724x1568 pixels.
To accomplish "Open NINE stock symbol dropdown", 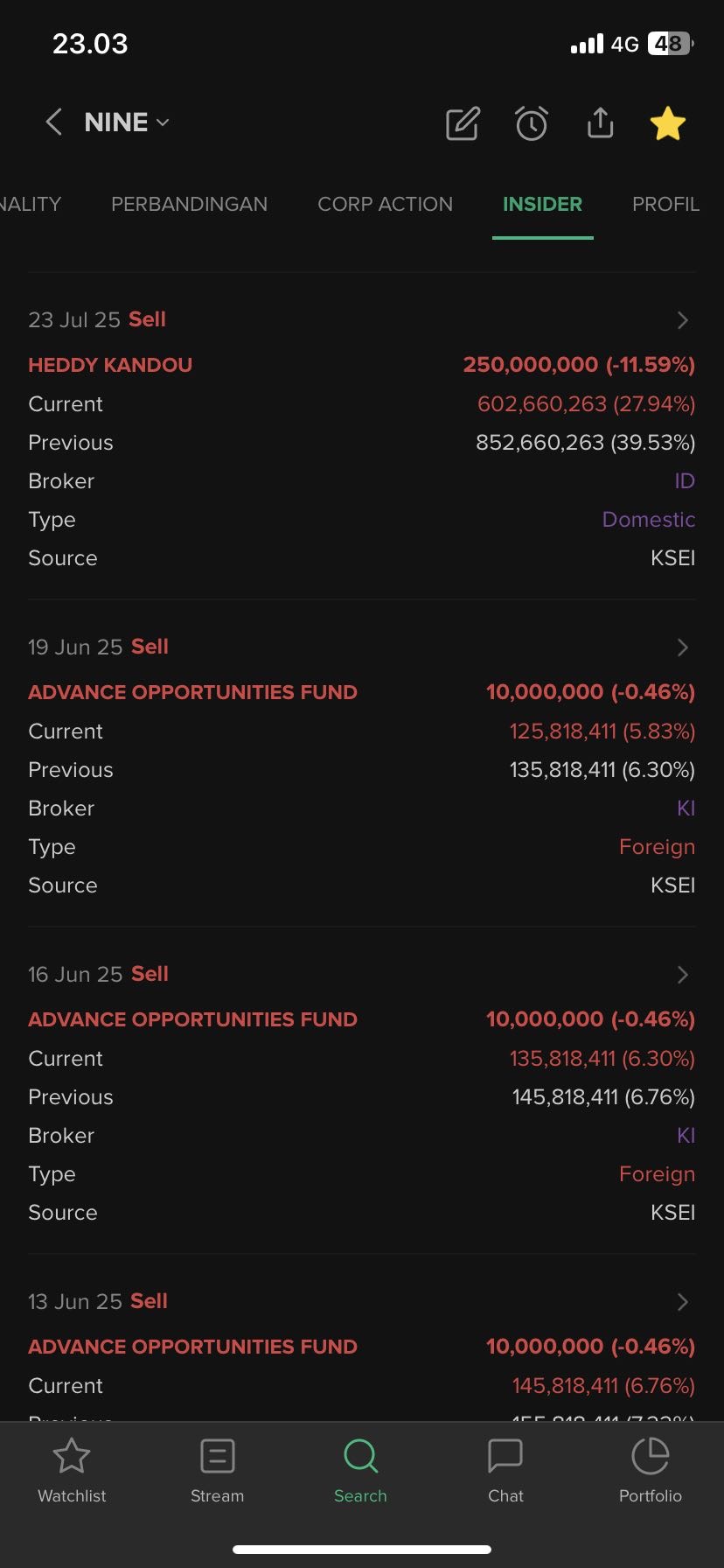I will (x=127, y=122).
